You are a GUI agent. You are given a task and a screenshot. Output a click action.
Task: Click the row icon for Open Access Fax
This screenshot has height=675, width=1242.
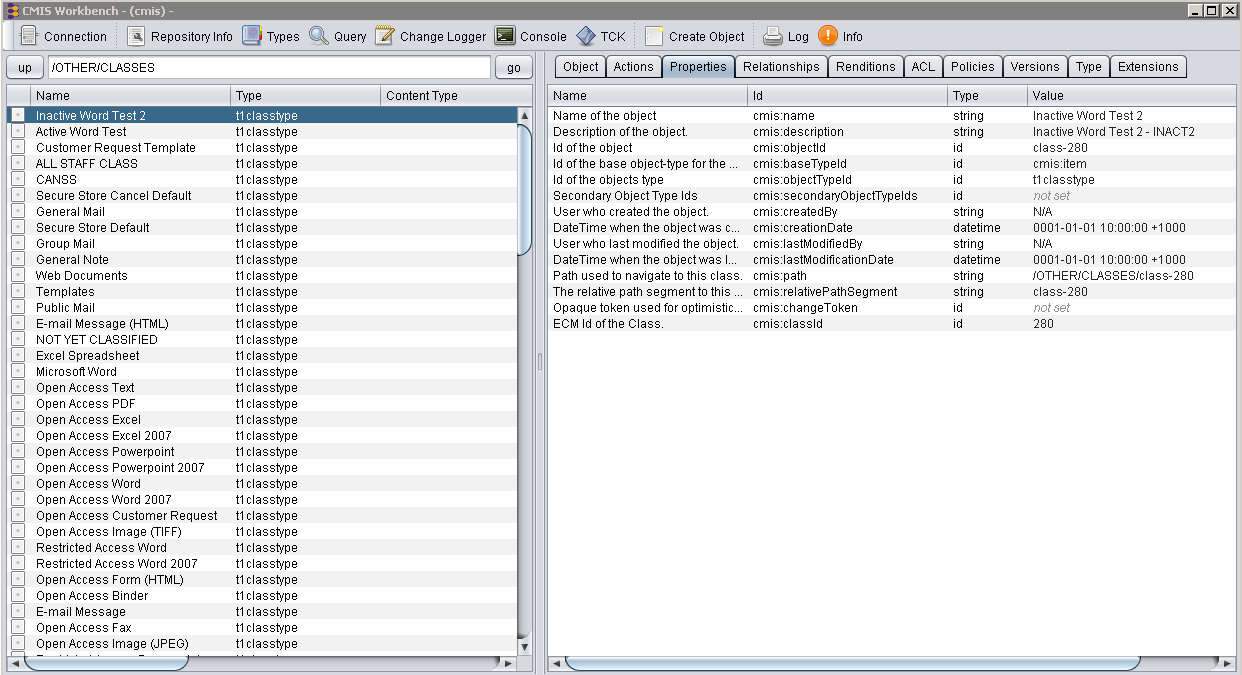point(18,627)
